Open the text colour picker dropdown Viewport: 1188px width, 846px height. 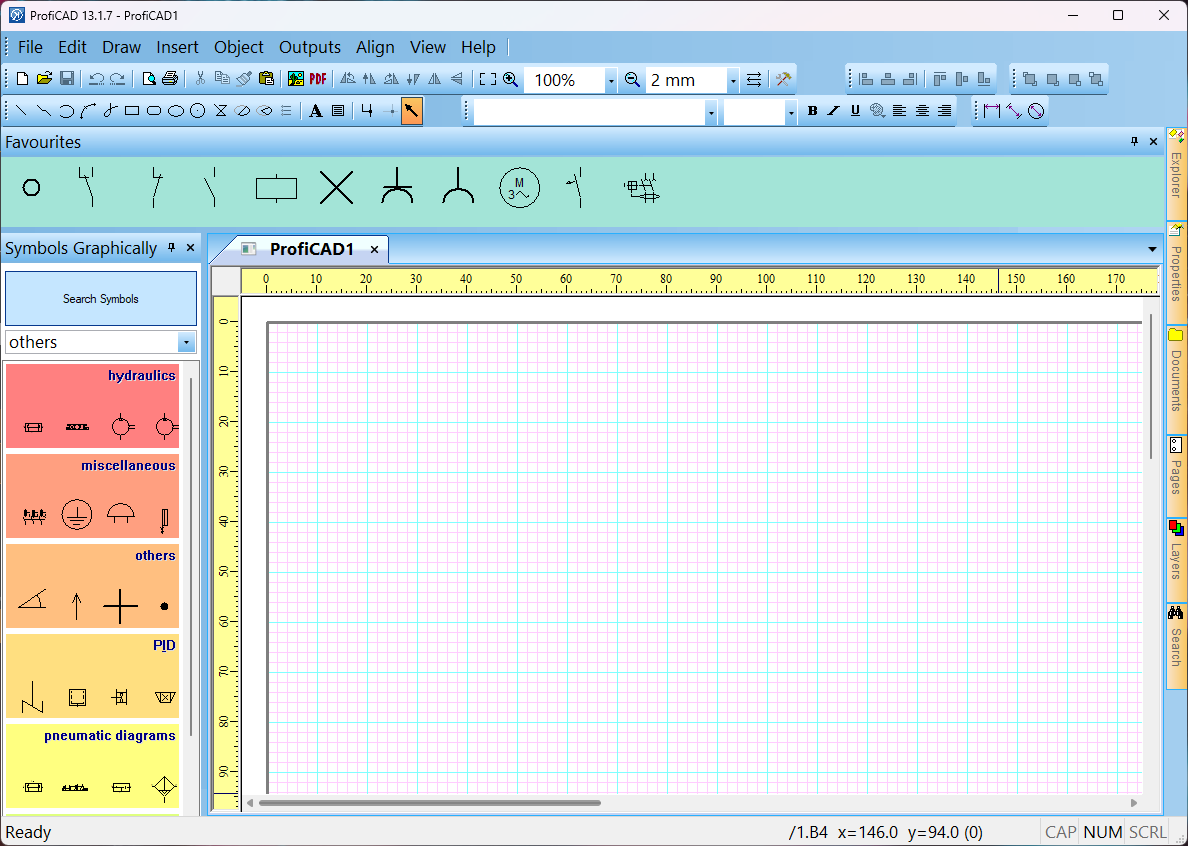click(x=877, y=111)
